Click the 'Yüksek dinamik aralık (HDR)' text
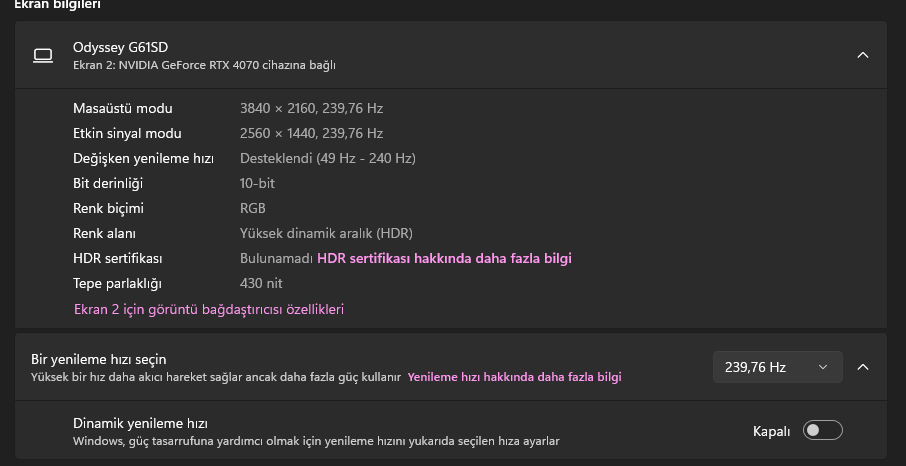Viewport: 906px width, 466px height. (326, 234)
